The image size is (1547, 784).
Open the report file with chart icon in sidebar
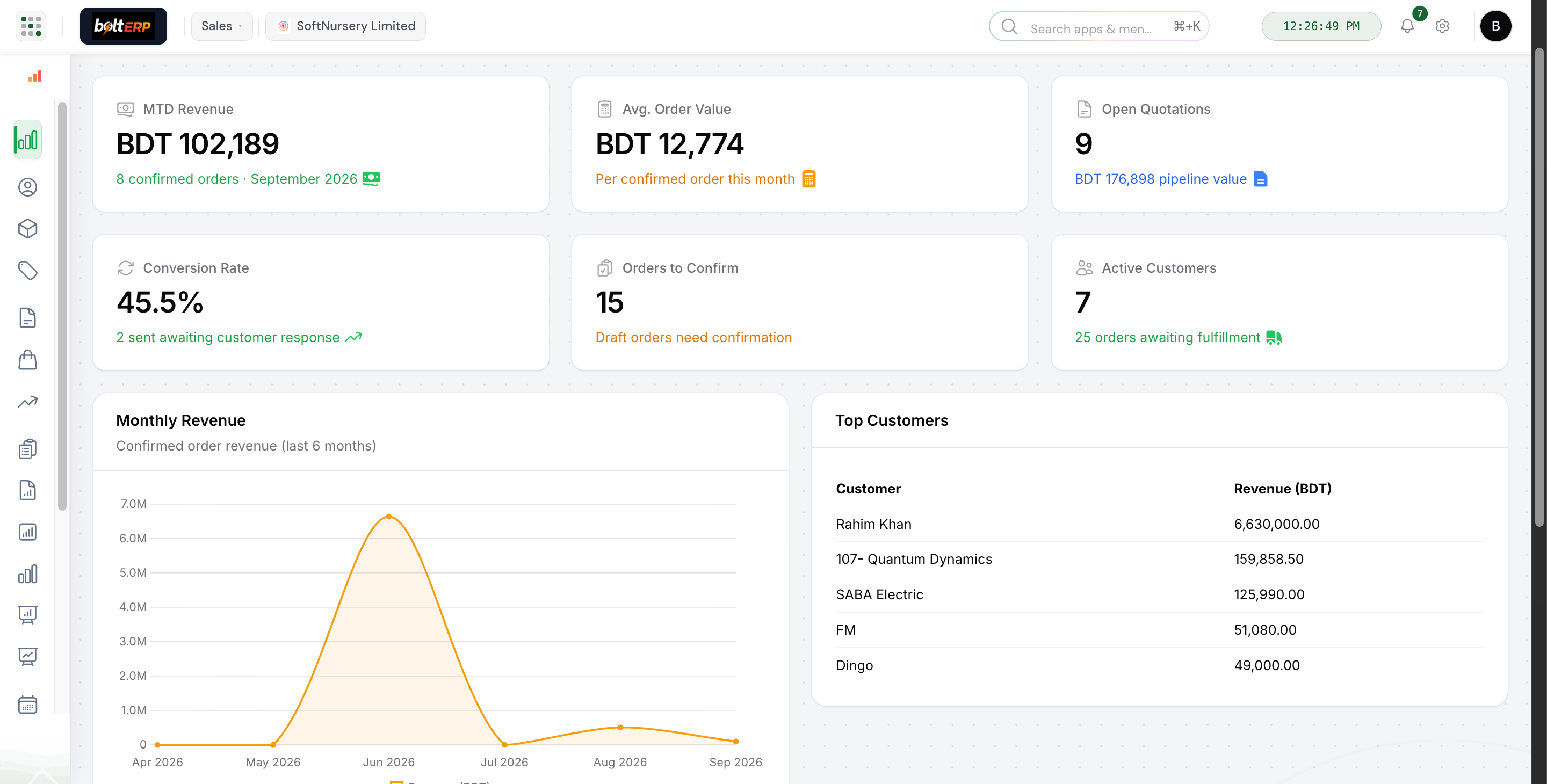tap(27, 490)
